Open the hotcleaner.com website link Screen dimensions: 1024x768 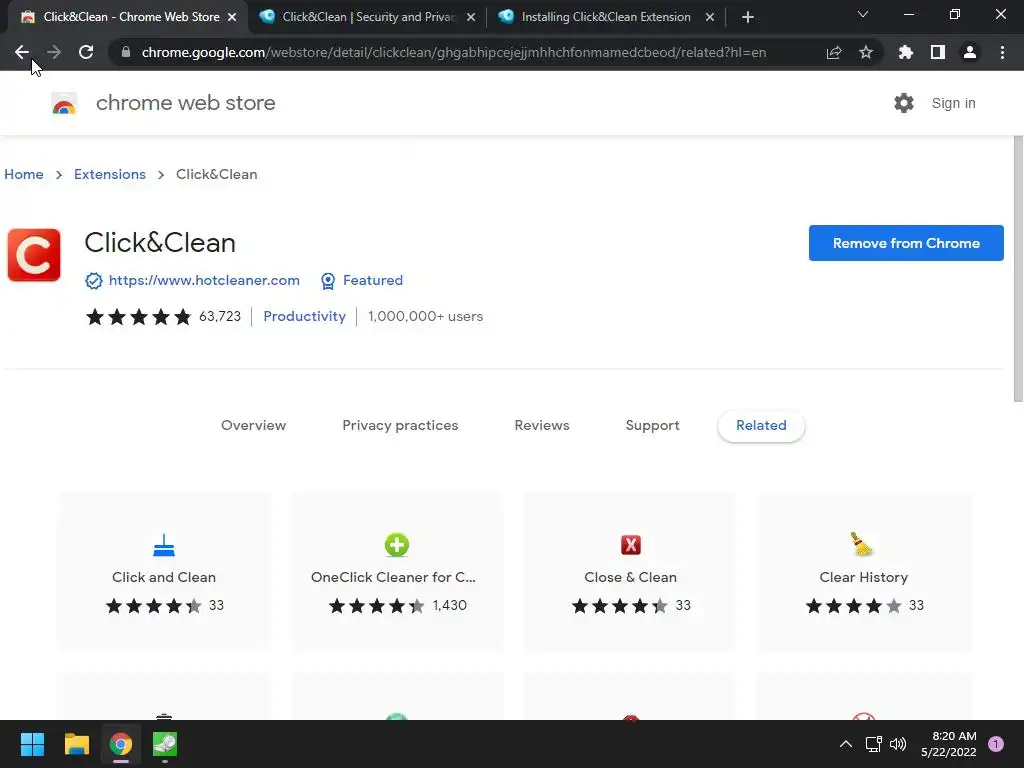[204, 280]
